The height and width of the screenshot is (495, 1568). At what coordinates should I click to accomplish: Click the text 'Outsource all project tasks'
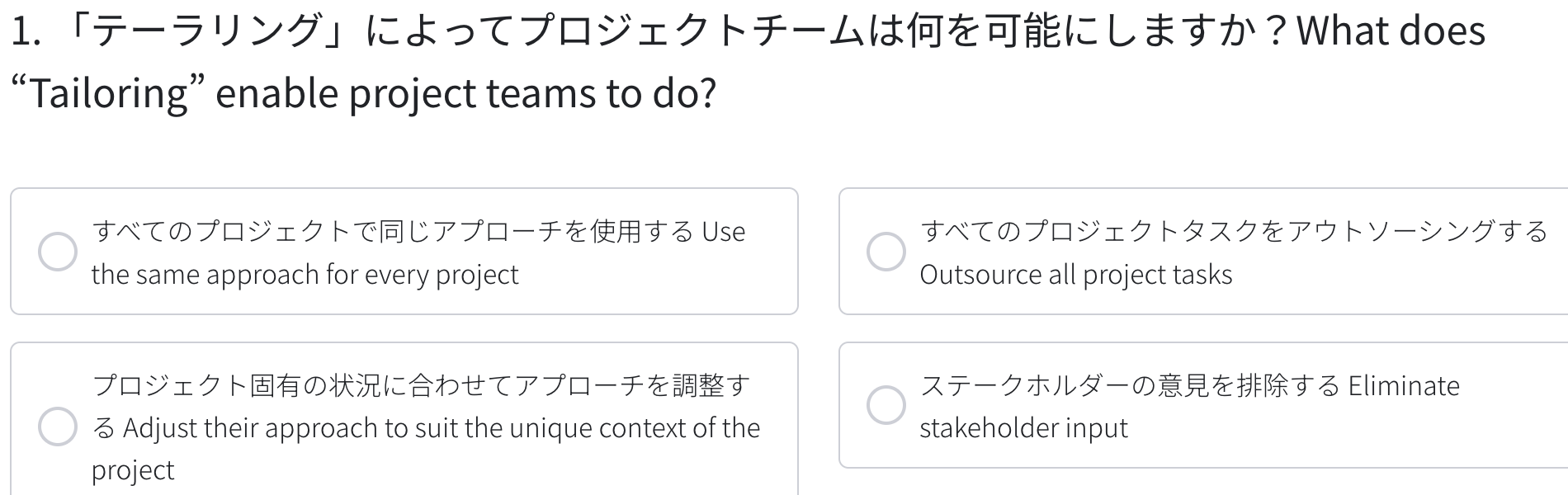pyautogui.click(x=1076, y=274)
